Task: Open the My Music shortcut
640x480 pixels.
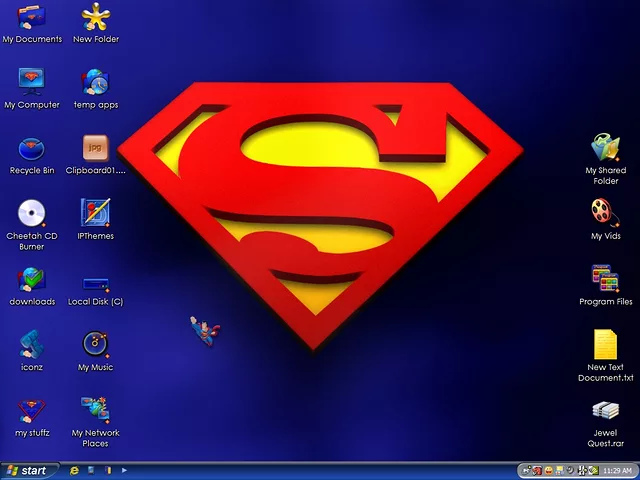Action: coord(95,344)
